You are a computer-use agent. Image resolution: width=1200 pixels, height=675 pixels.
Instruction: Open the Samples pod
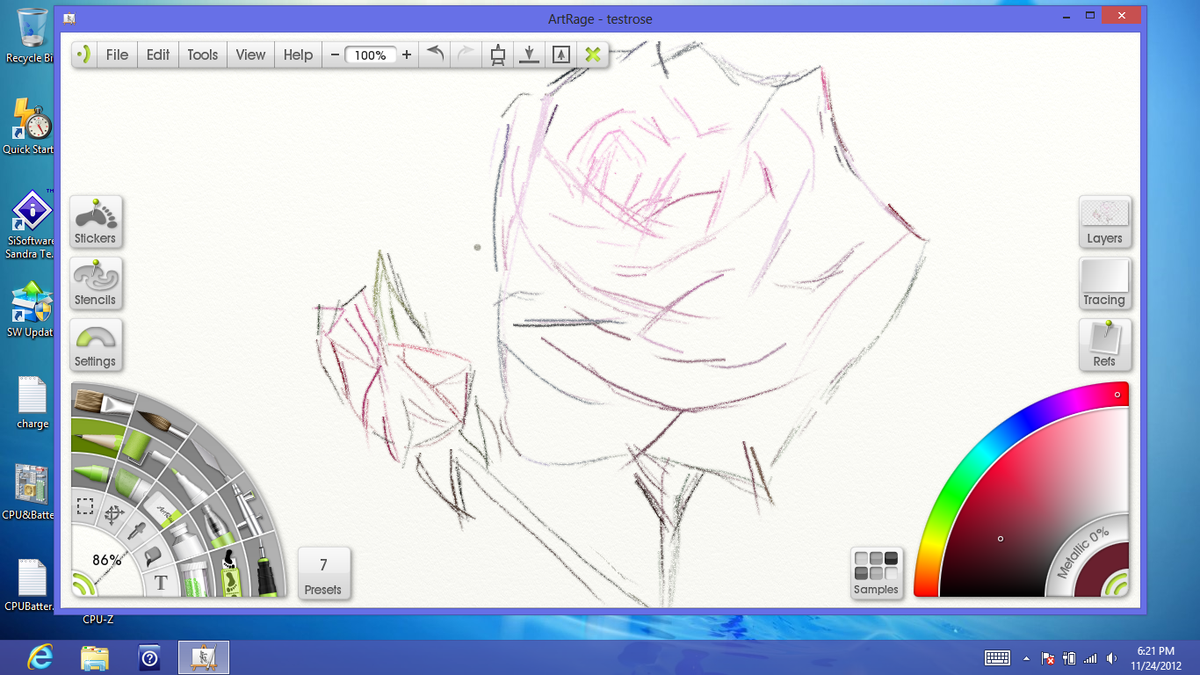[x=876, y=572]
